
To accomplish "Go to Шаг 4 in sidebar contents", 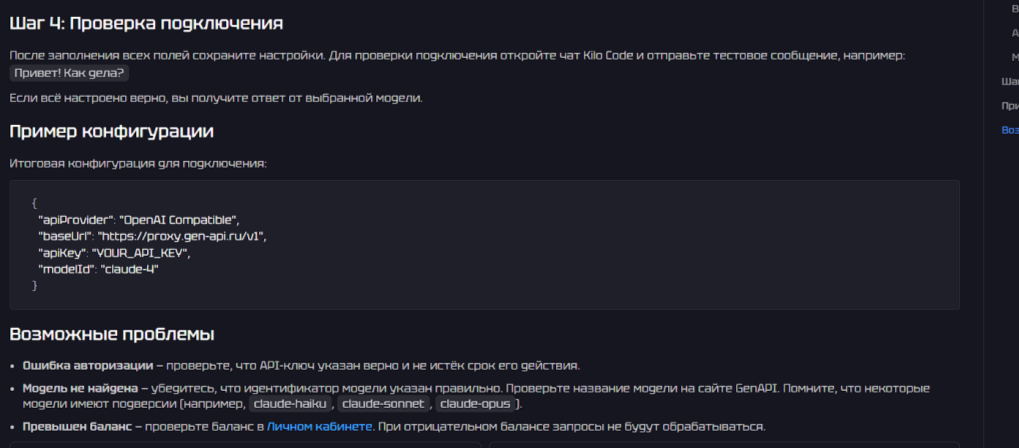I will pyautogui.click(x=1010, y=81).
